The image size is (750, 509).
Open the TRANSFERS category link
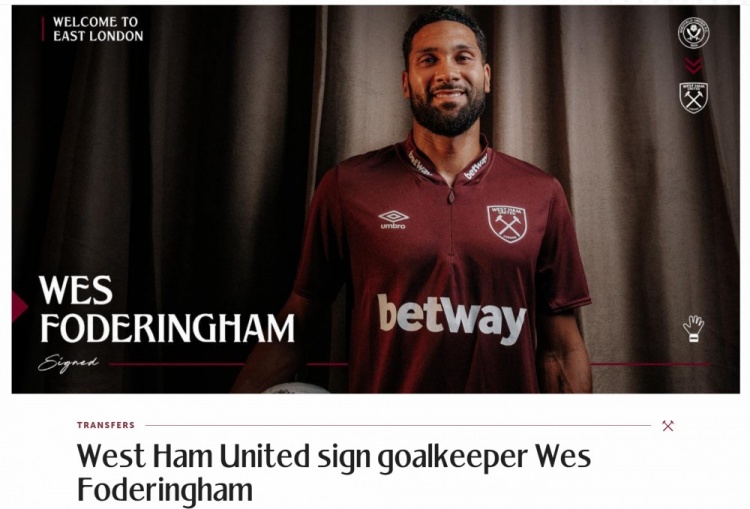(106, 425)
